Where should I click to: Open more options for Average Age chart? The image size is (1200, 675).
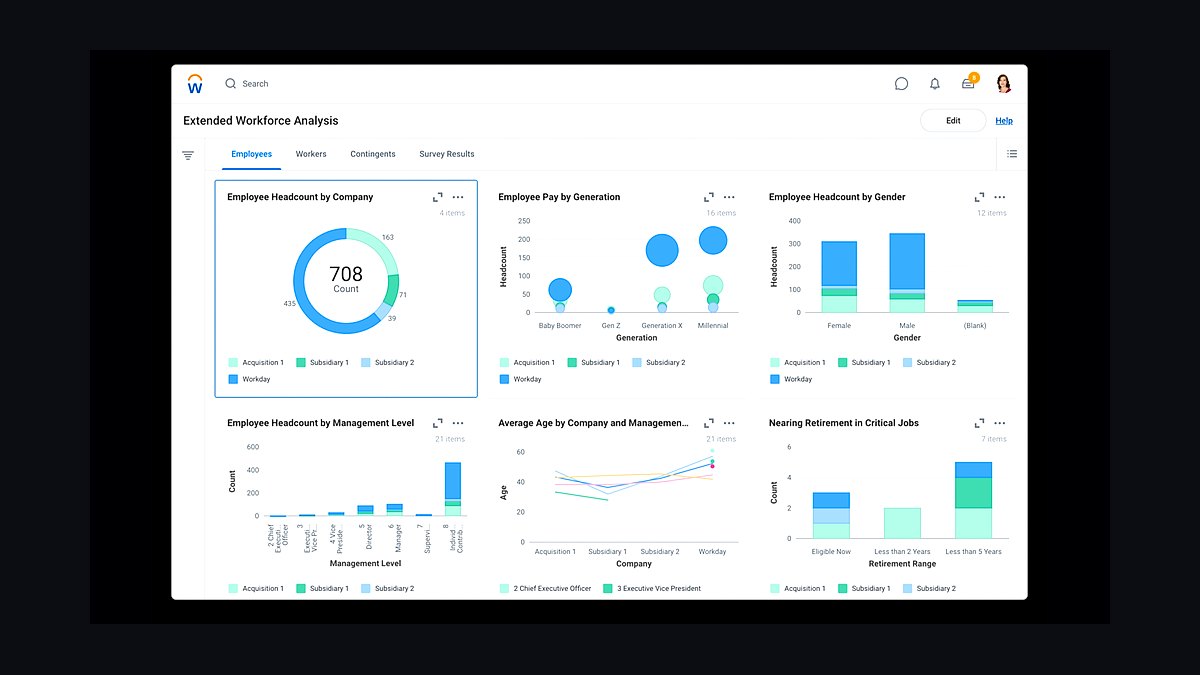coord(729,423)
